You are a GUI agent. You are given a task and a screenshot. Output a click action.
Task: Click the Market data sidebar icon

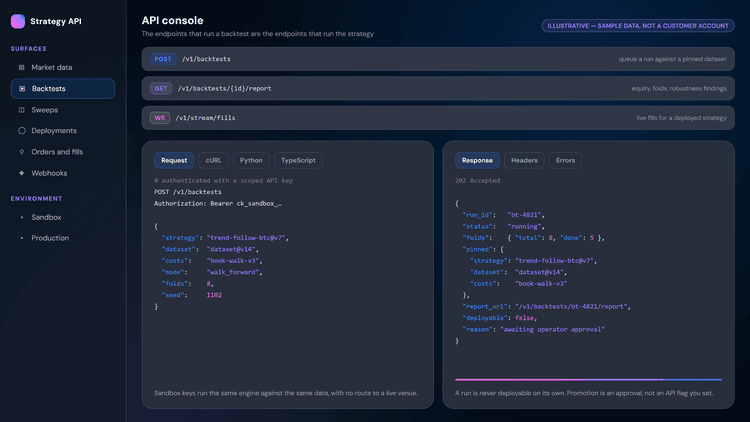click(22, 67)
